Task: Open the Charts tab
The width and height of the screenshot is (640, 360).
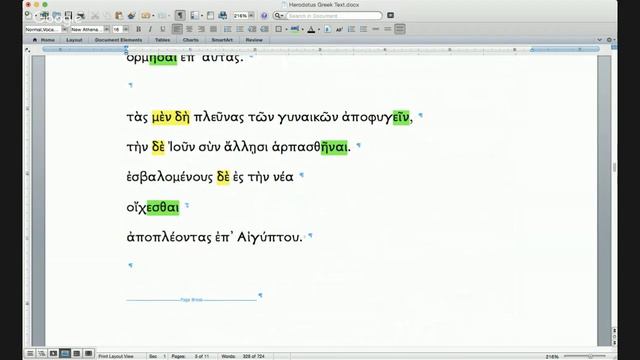Action: point(191,40)
